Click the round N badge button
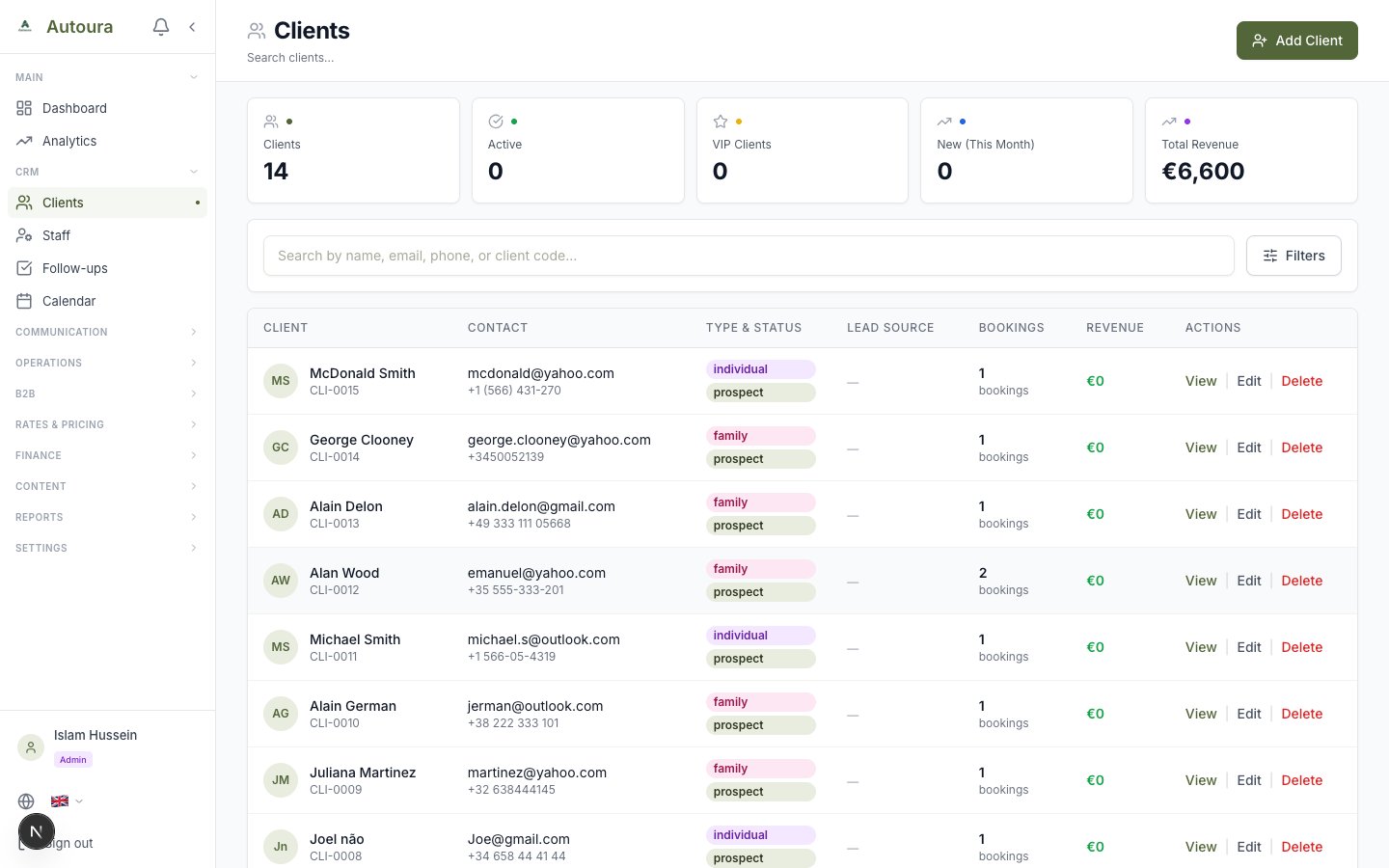The height and width of the screenshot is (868, 1389). click(37, 831)
